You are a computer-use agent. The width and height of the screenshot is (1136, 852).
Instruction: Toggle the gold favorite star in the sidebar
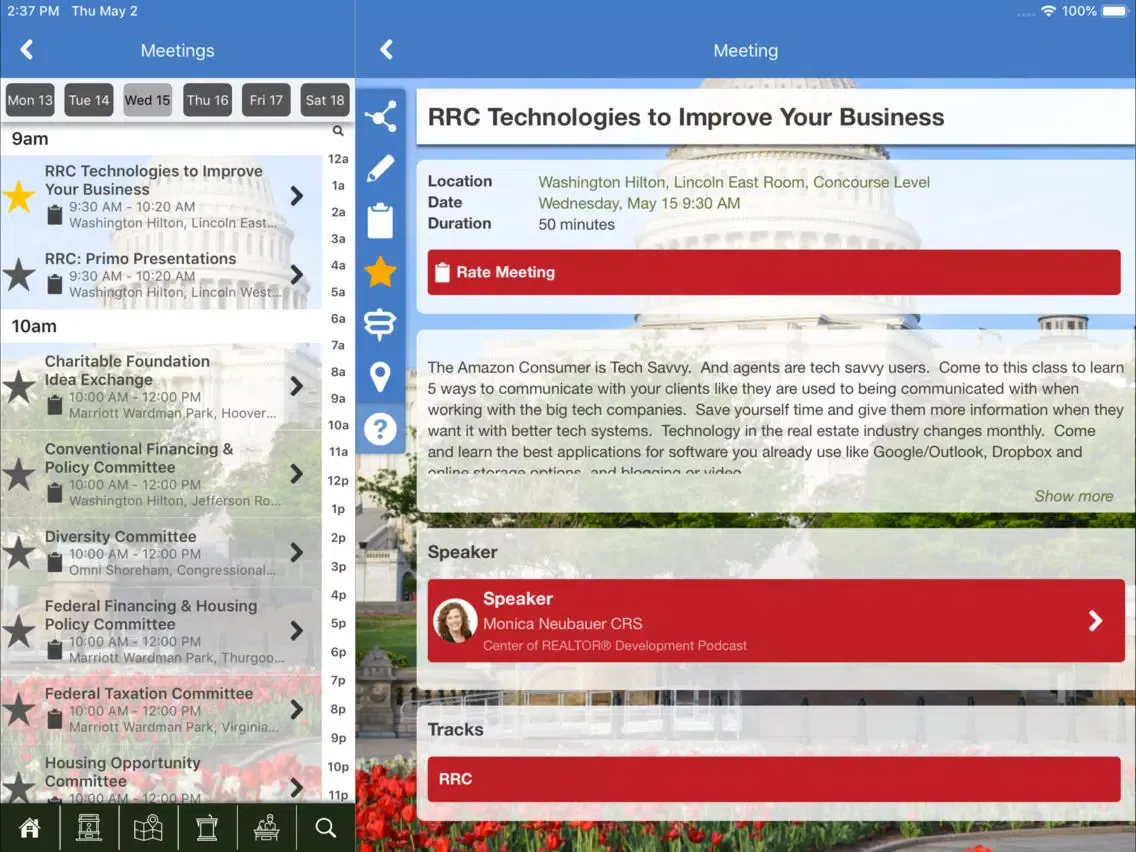(380, 272)
